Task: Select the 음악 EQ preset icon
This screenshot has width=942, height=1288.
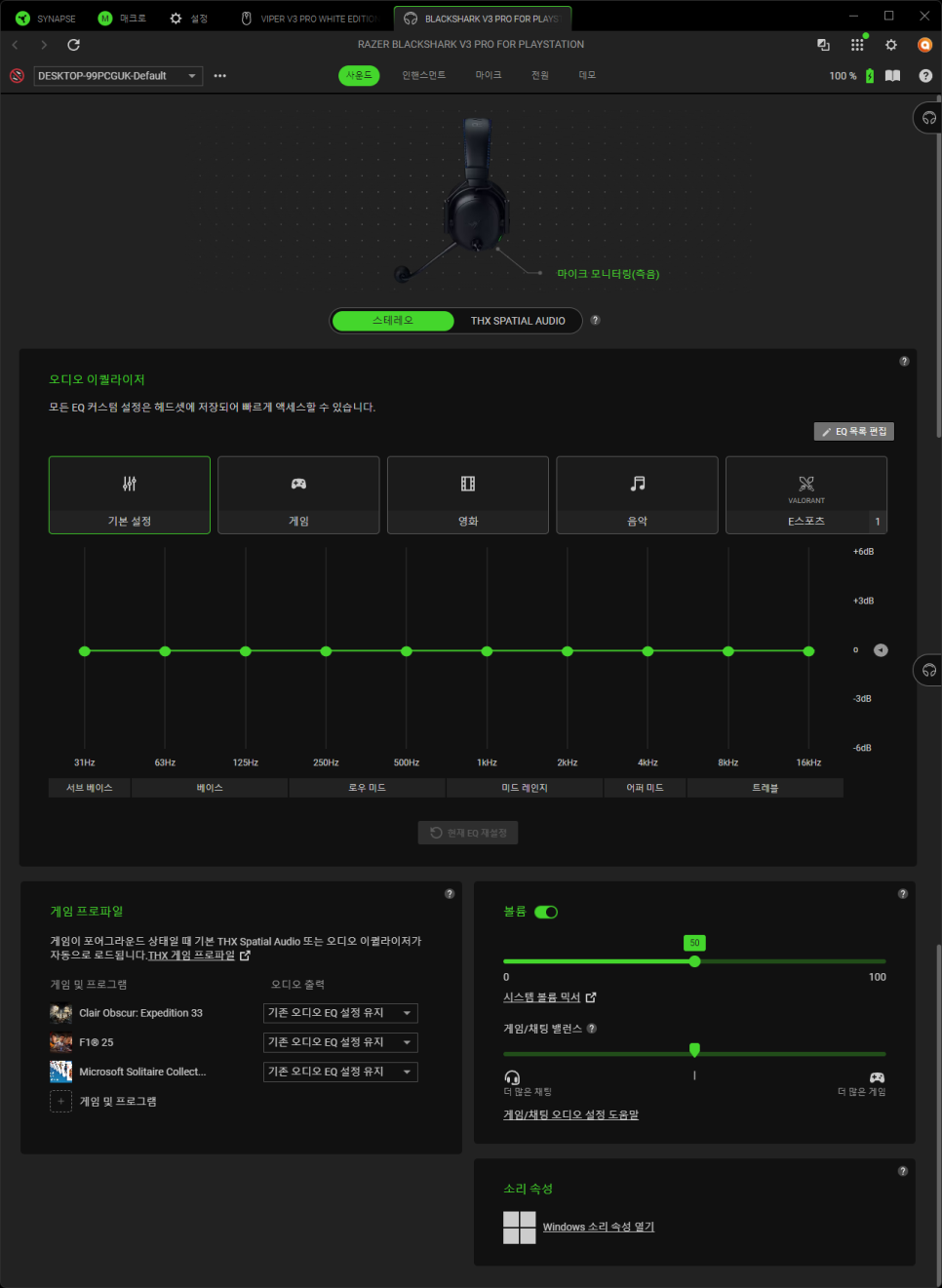Action: (637, 485)
